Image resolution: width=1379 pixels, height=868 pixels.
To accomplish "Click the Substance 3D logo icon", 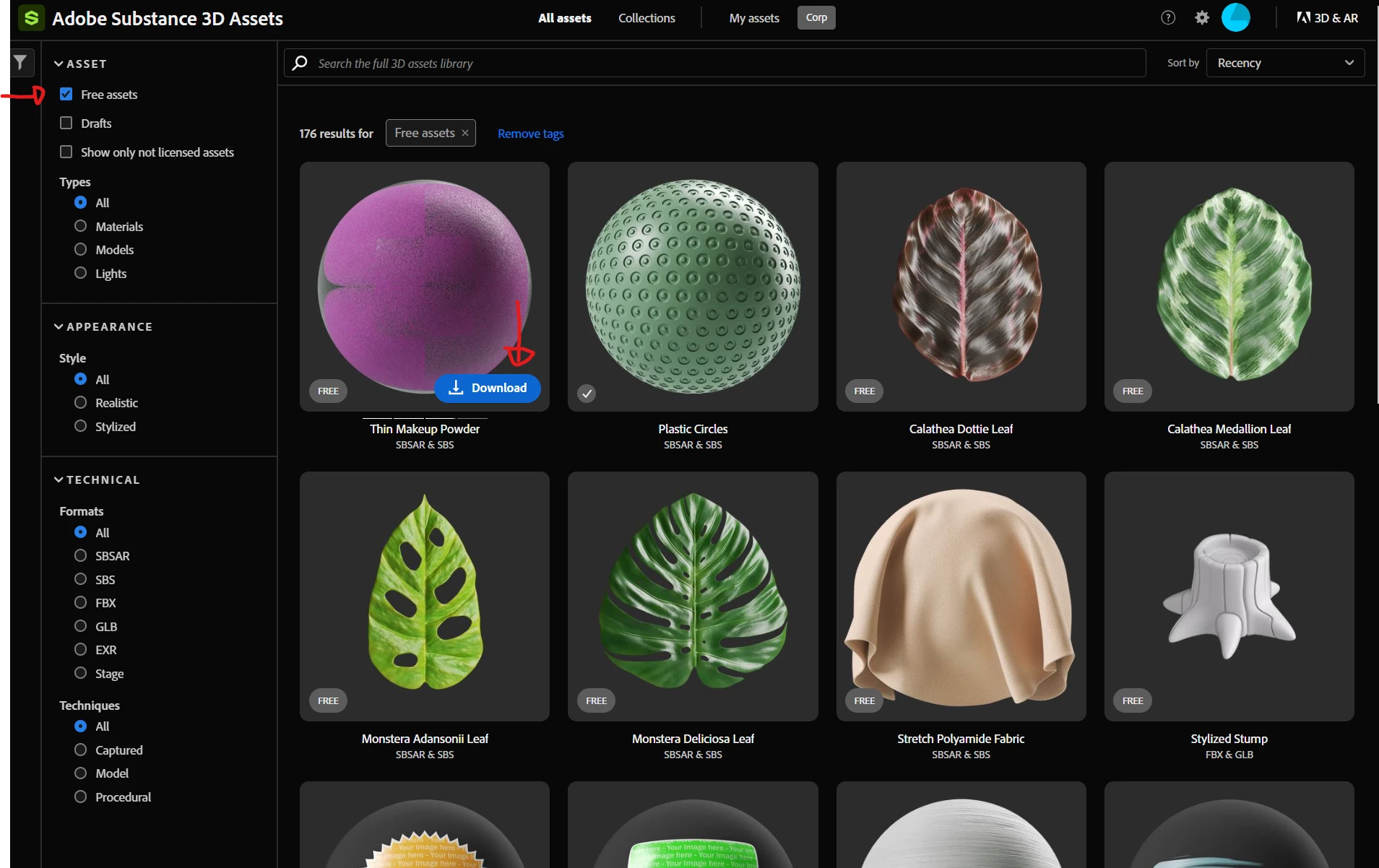I will click(x=31, y=18).
